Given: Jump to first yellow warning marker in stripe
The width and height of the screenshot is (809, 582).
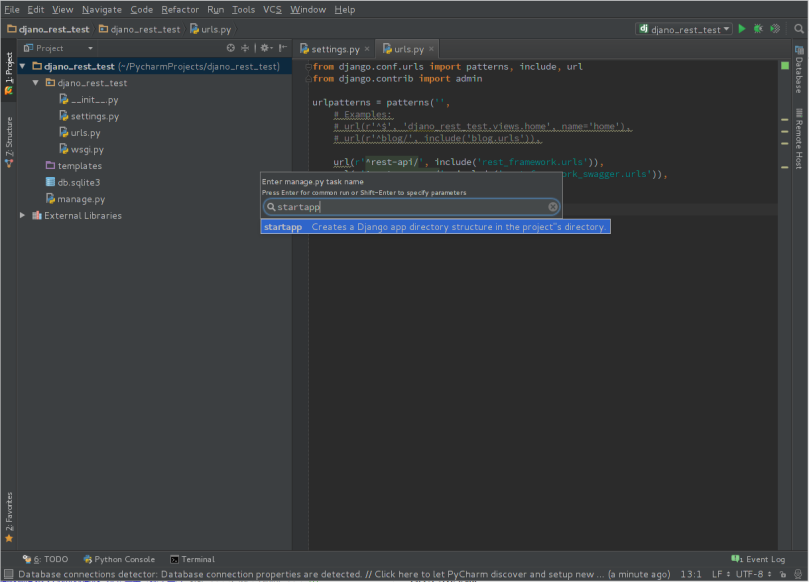Looking at the screenshot, I should tap(784, 120).
